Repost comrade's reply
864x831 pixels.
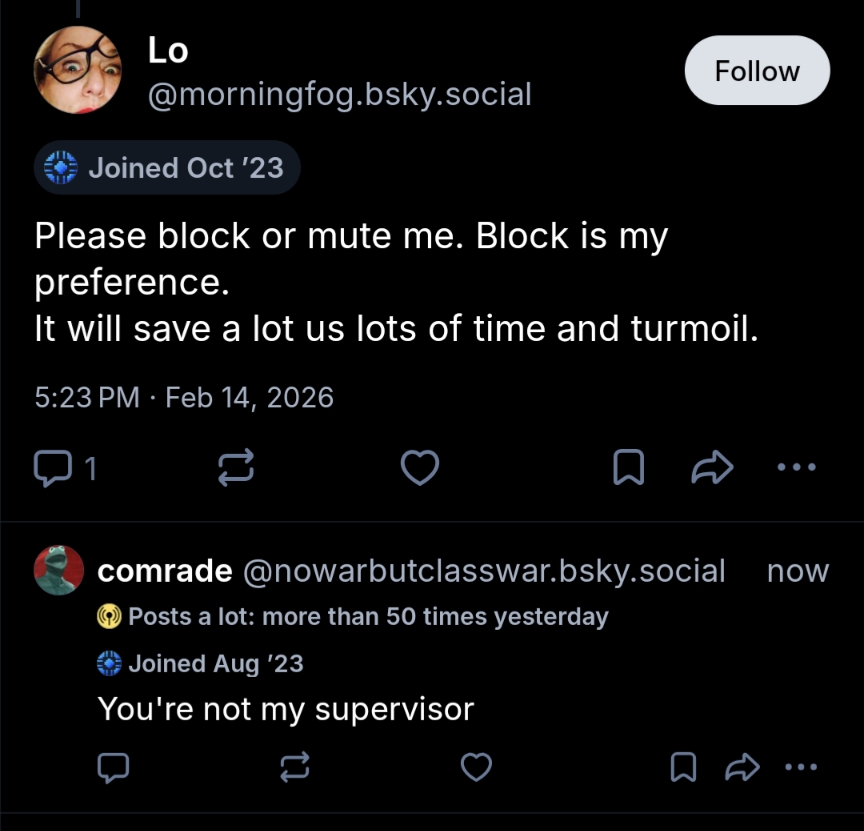click(293, 767)
